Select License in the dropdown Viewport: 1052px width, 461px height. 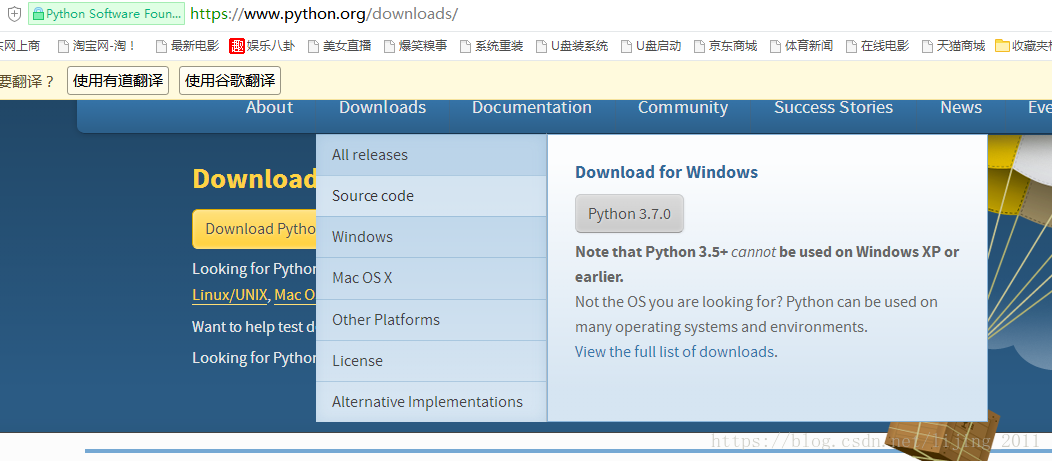click(431, 361)
